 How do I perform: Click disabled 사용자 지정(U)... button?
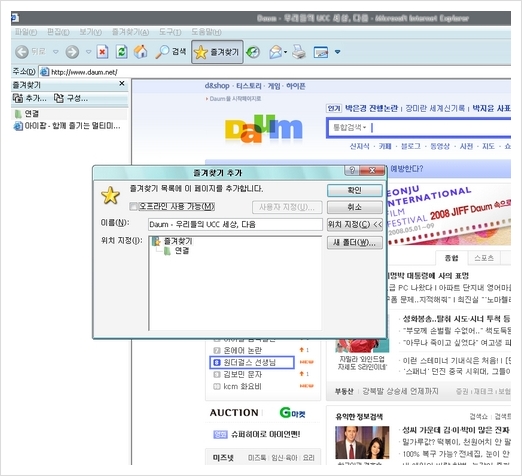tap(287, 207)
